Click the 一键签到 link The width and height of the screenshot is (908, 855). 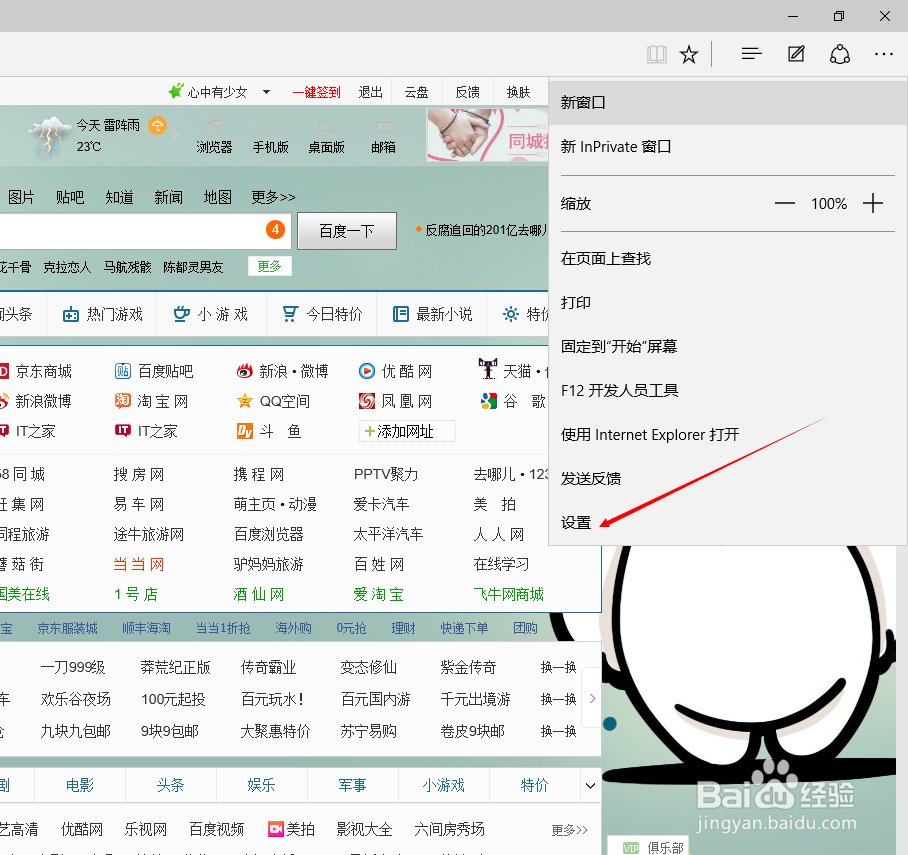(x=316, y=93)
